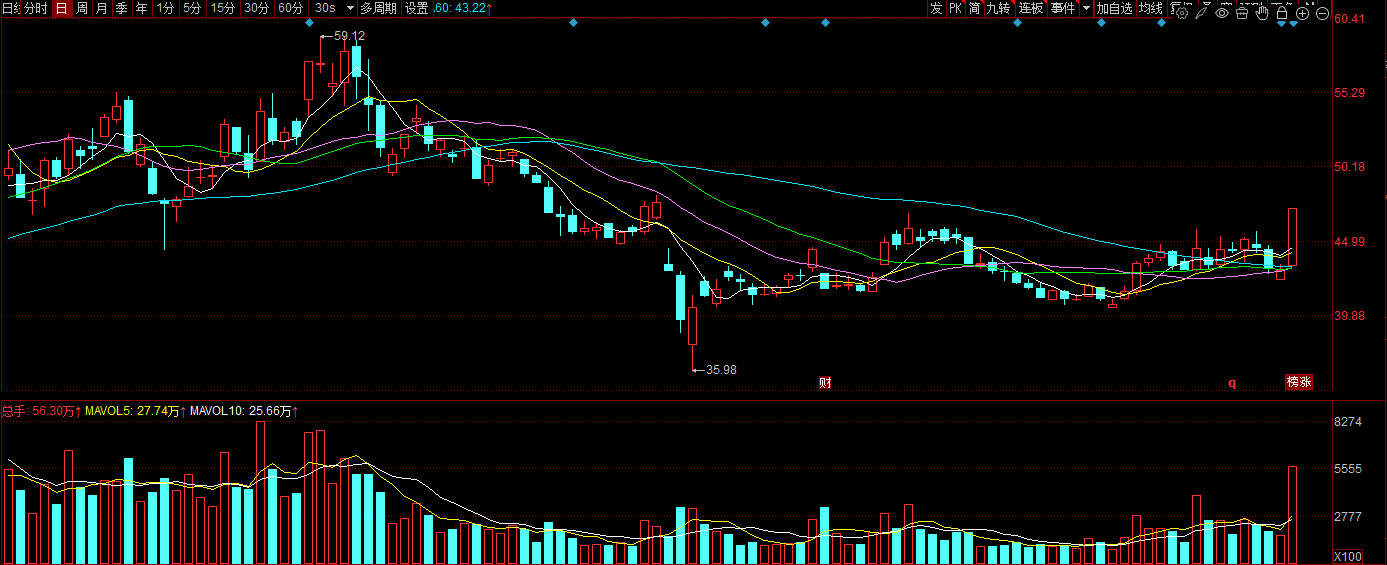This screenshot has height=565, width=1387.
Task: Toggle the eye visibility icon
Action: click(1222, 13)
